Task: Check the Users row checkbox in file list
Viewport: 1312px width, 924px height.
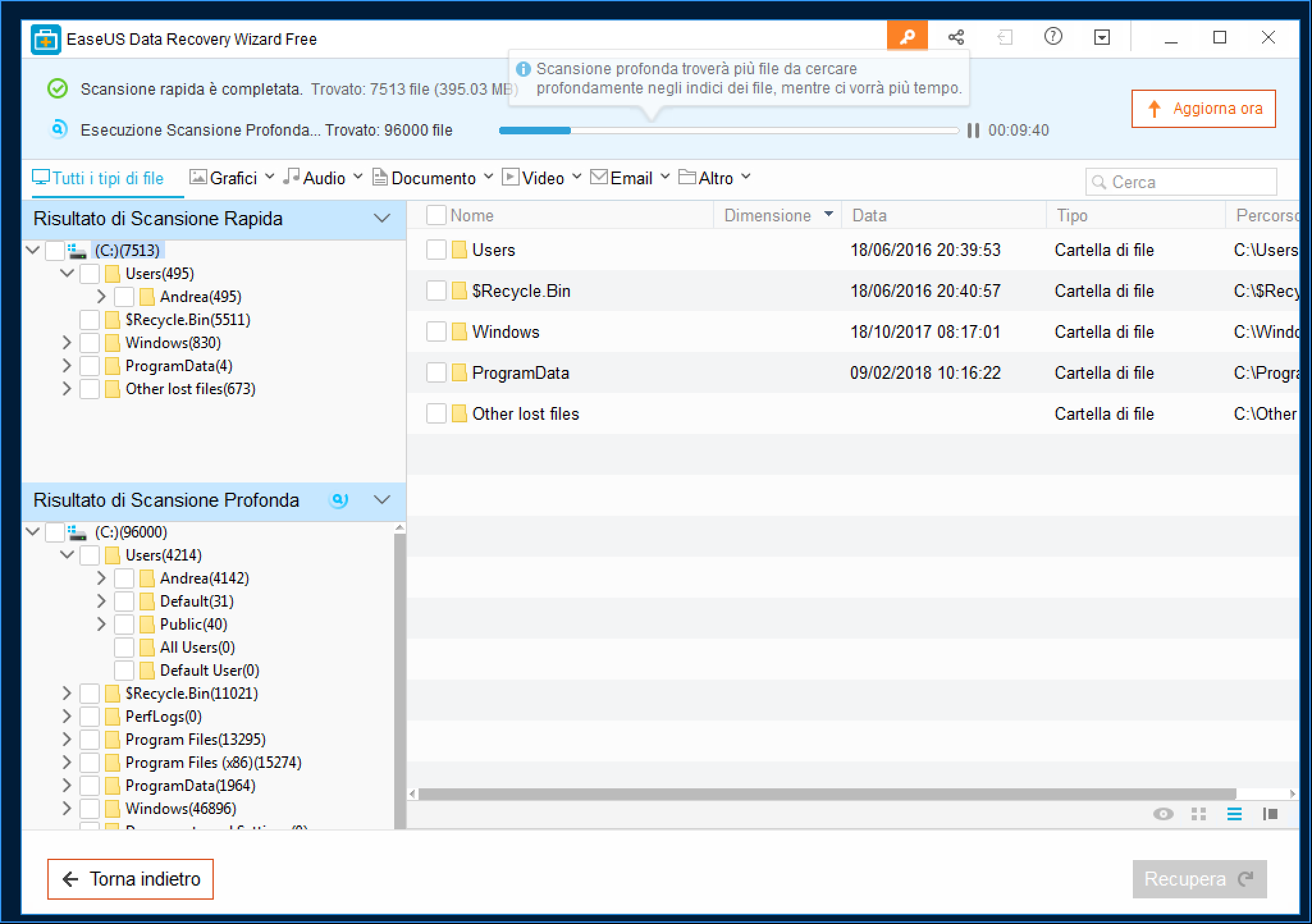Action: pos(436,250)
